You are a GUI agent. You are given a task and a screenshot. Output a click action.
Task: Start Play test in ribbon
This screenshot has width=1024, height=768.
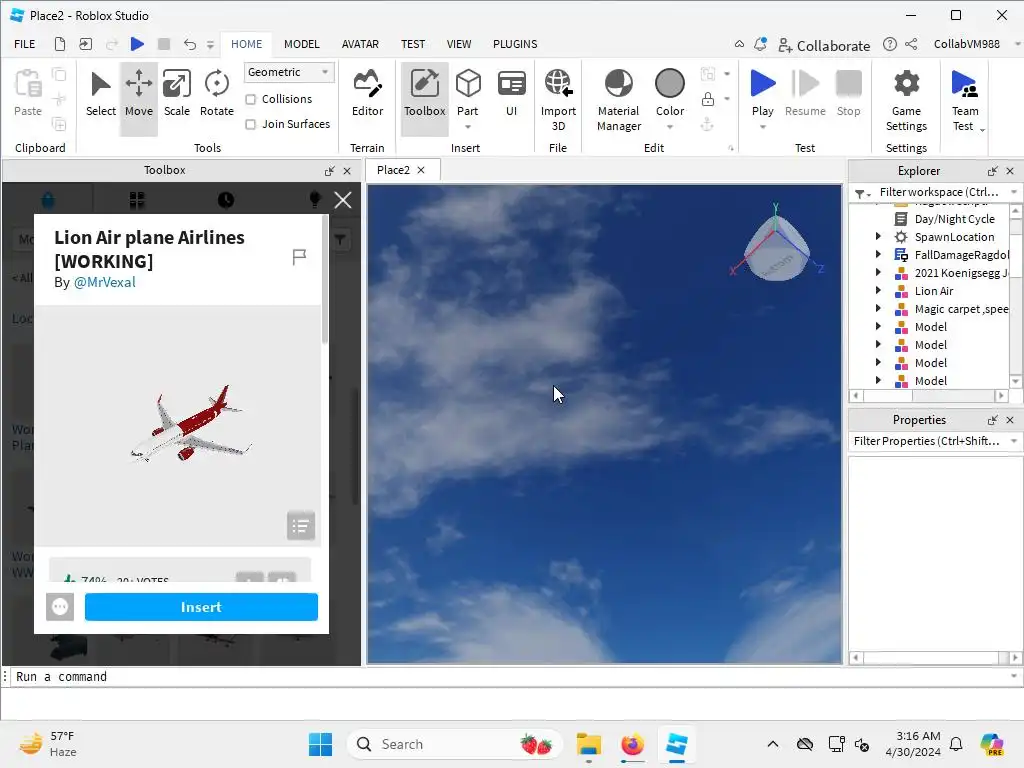762,91
